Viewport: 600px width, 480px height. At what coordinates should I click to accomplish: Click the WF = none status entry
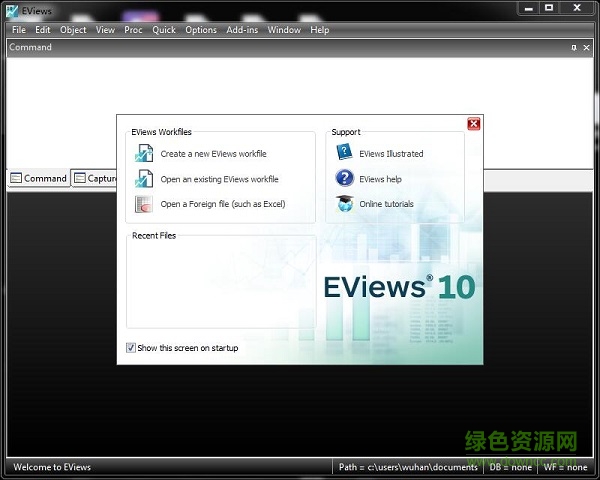565,467
